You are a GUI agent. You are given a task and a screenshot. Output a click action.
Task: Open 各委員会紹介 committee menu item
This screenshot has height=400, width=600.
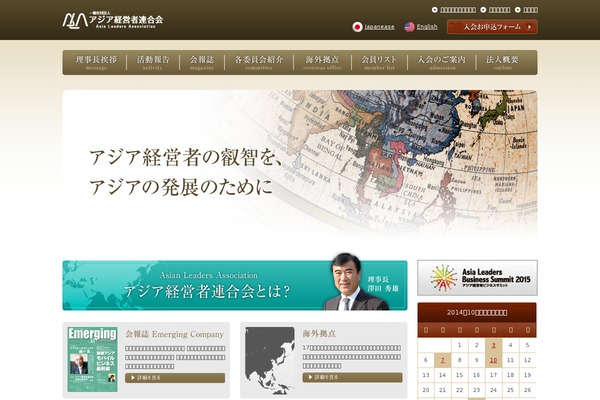[x=259, y=62]
